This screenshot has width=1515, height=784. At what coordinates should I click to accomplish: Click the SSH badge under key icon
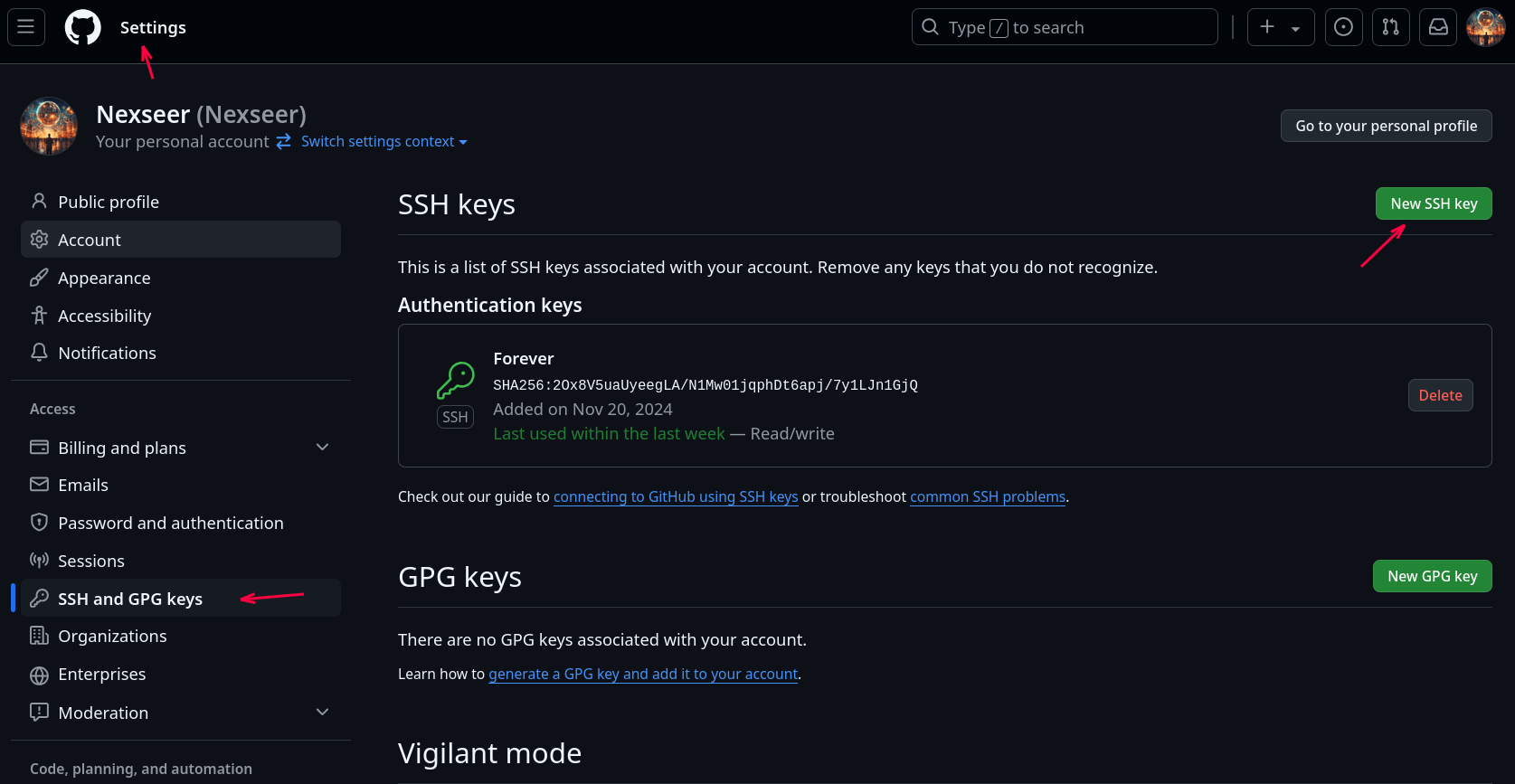coord(455,417)
